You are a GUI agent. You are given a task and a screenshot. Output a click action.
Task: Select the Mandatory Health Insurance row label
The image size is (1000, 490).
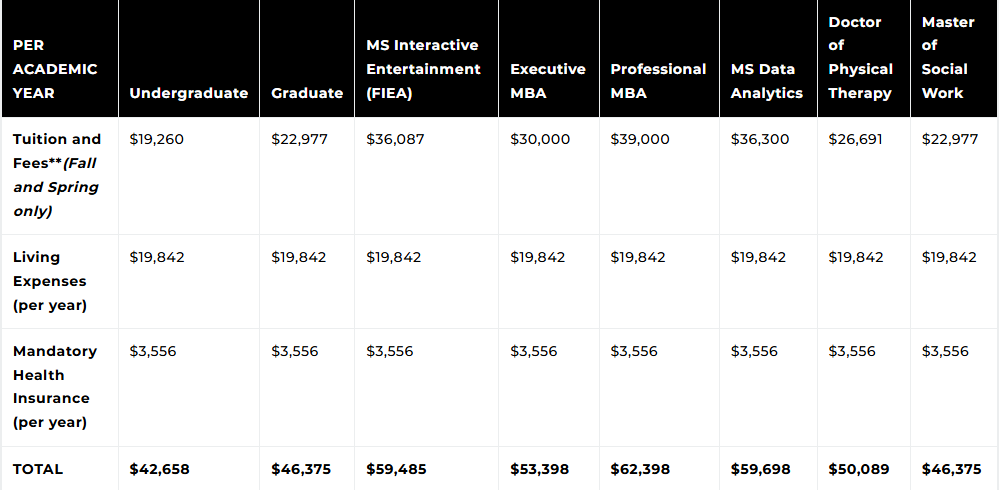pyautogui.click(x=55, y=386)
